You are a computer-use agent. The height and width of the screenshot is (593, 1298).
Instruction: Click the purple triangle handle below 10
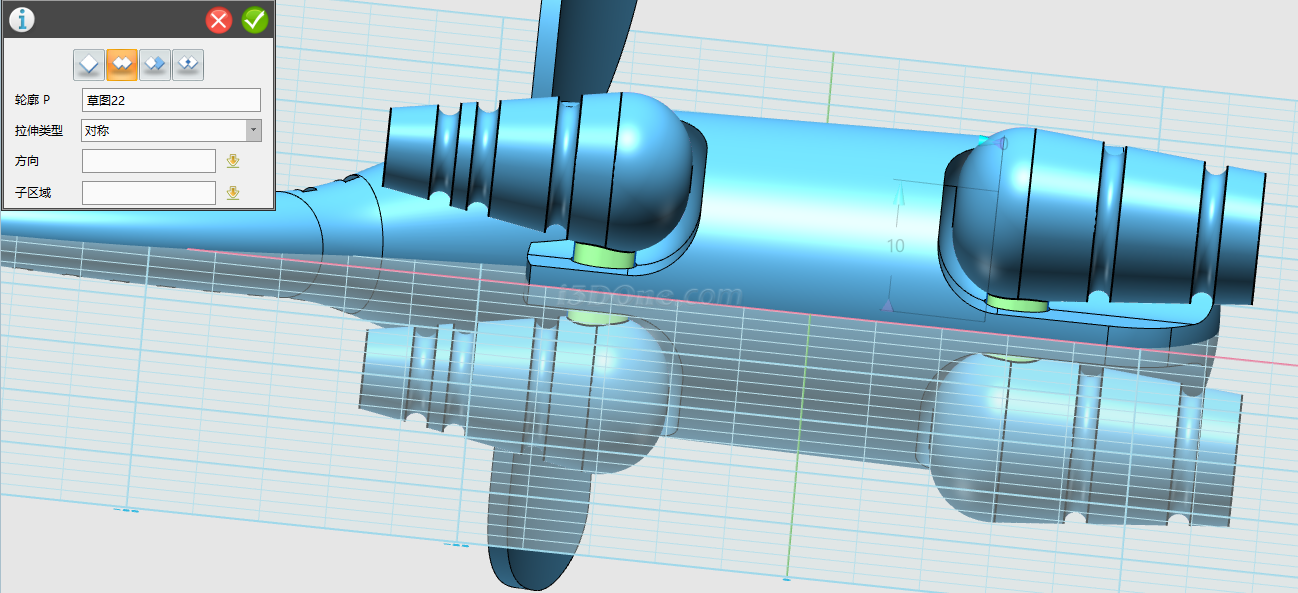tap(886, 306)
